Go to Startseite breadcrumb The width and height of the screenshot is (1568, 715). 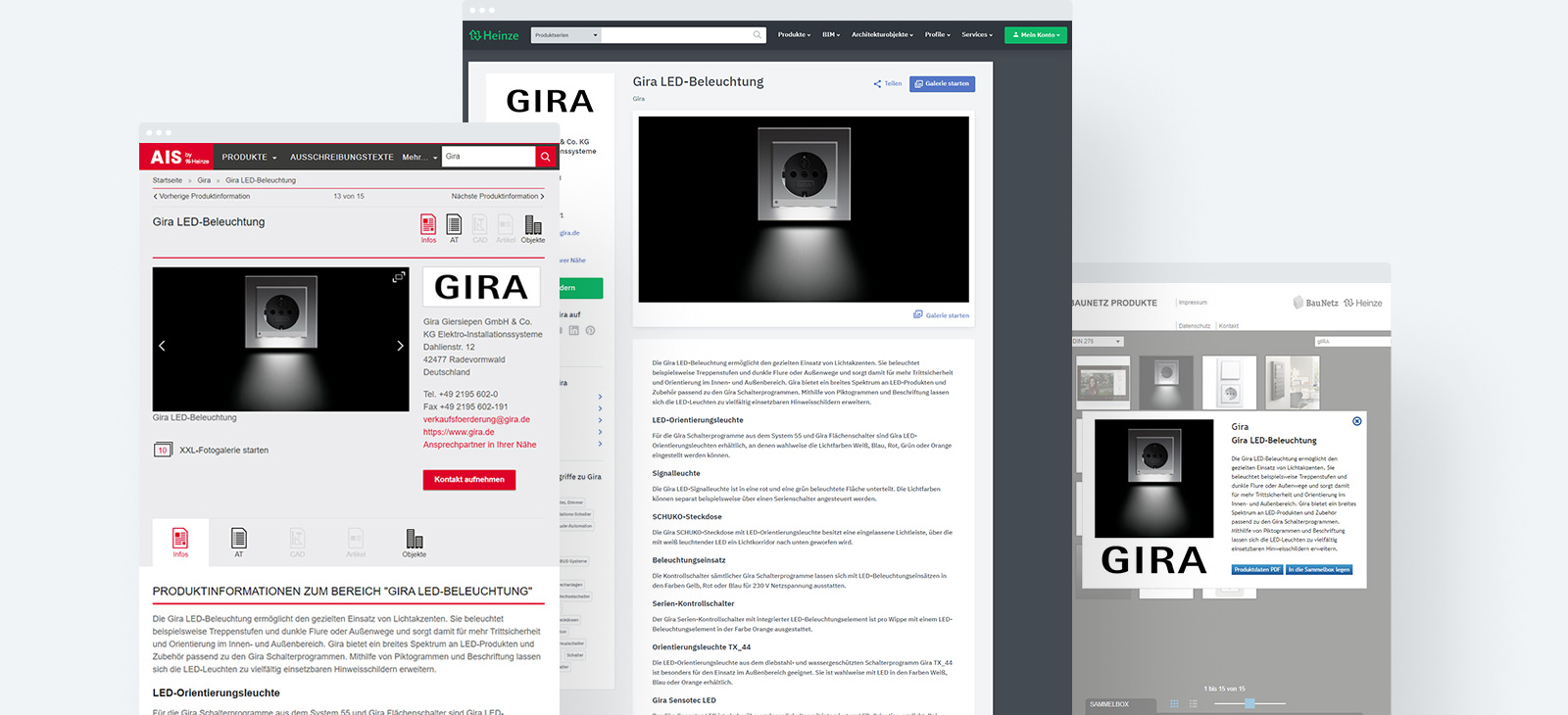(x=167, y=180)
